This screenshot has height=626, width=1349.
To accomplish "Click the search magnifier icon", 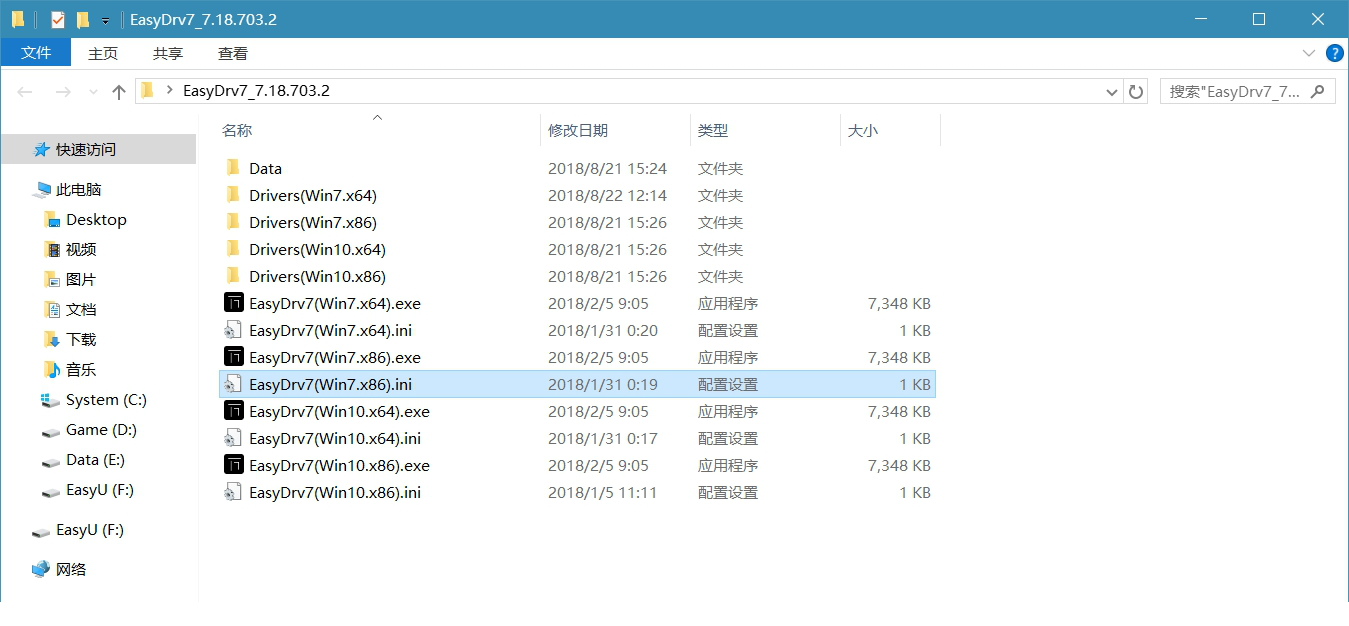I will point(1317,91).
